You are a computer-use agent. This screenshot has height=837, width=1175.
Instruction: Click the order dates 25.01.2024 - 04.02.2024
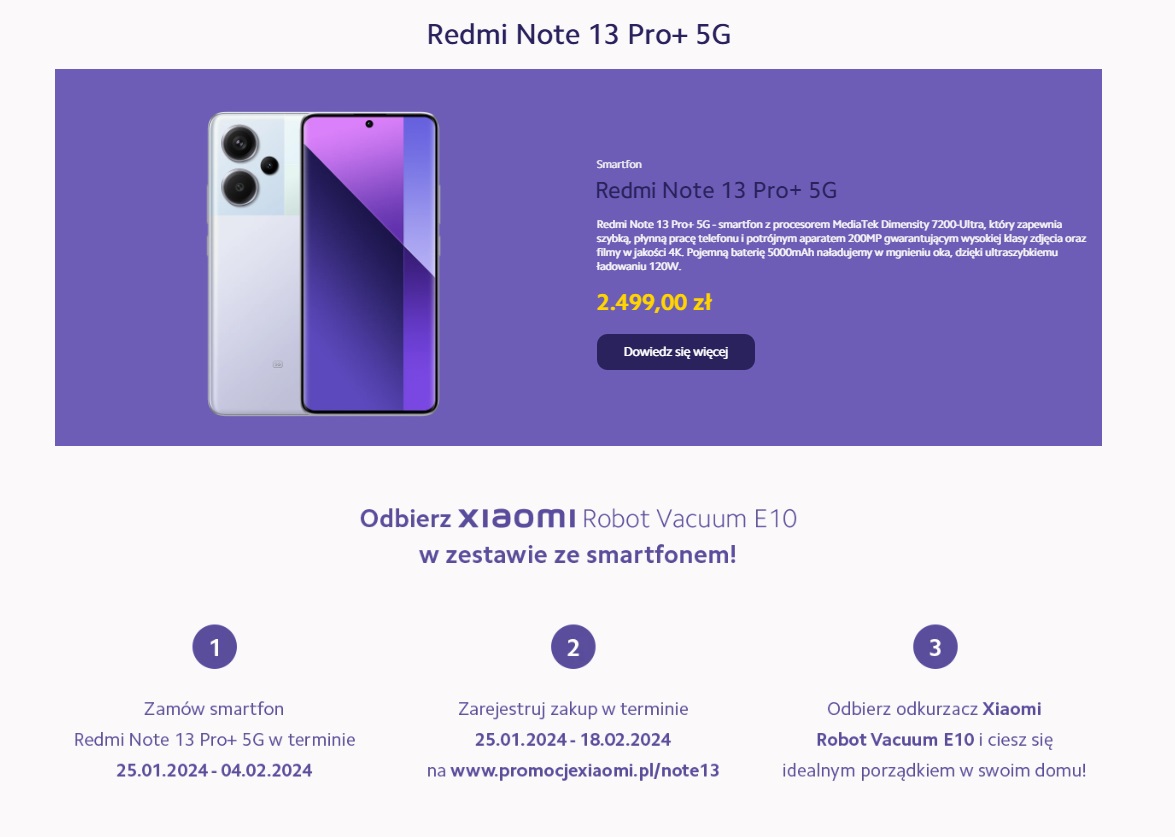click(x=214, y=770)
